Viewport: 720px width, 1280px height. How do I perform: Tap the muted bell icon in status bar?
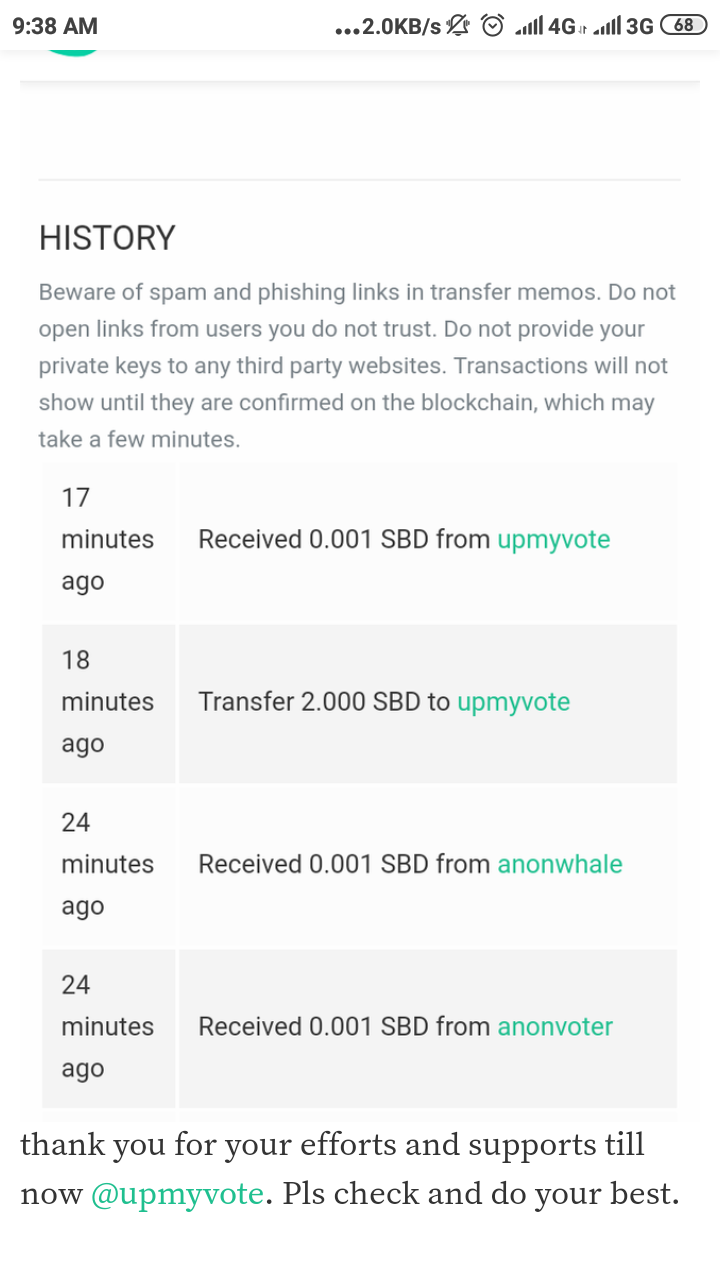click(x=459, y=26)
